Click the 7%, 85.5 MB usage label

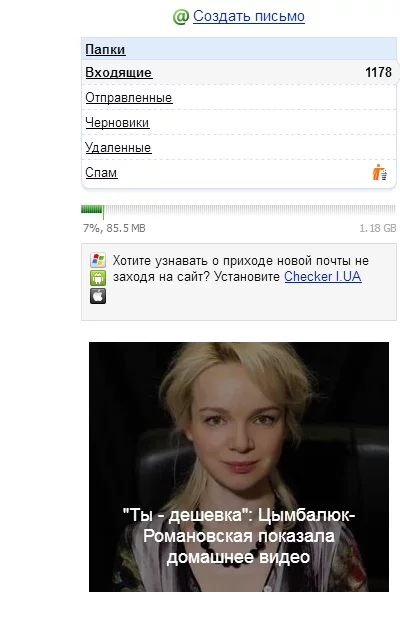click(114, 228)
